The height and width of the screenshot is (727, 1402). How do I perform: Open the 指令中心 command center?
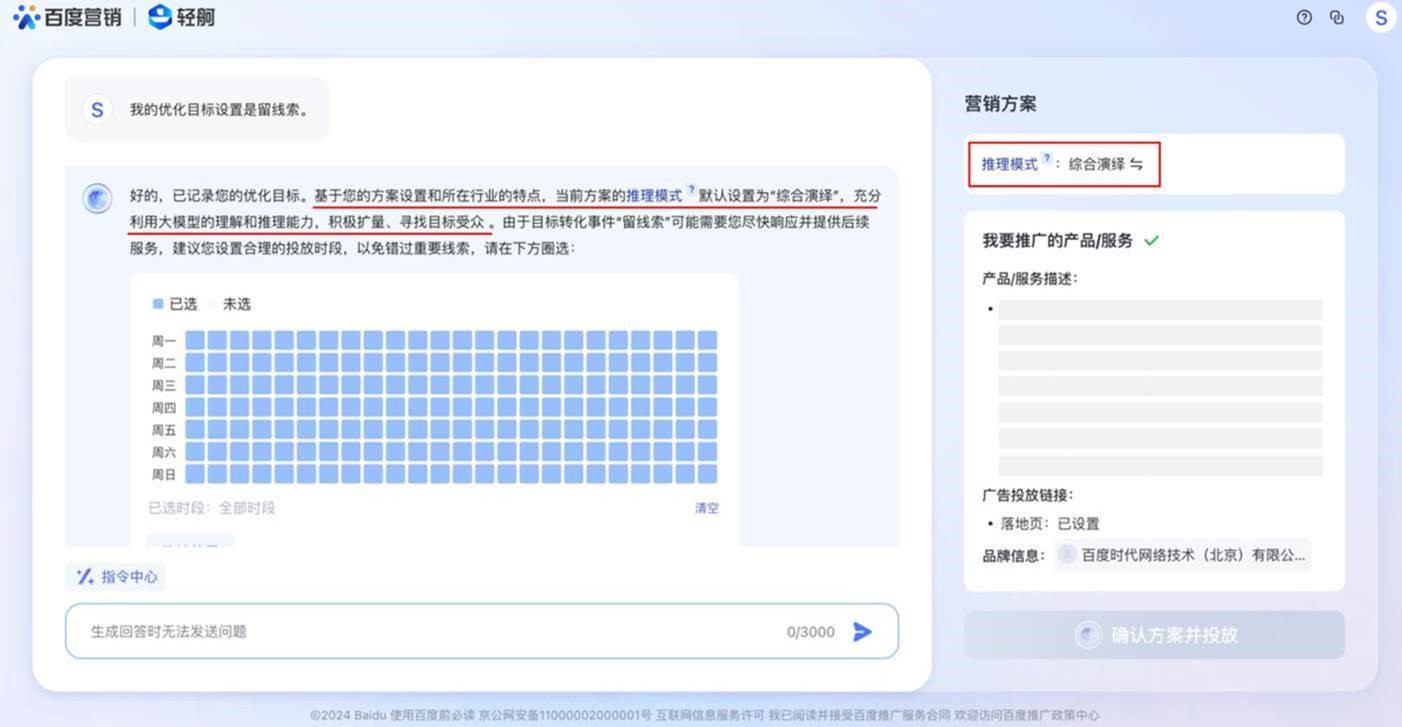[x=117, y=576]
